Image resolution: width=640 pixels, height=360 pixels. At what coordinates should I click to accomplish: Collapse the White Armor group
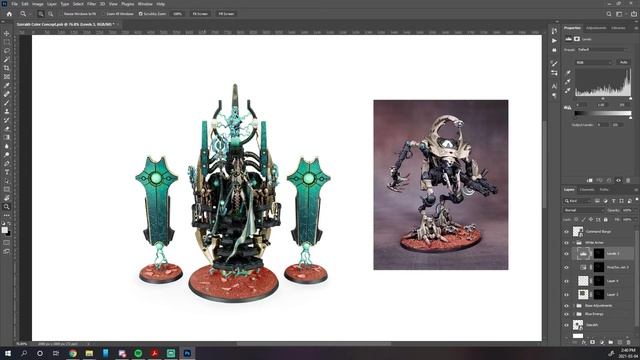pyautogui.click(x=573, y=242)
